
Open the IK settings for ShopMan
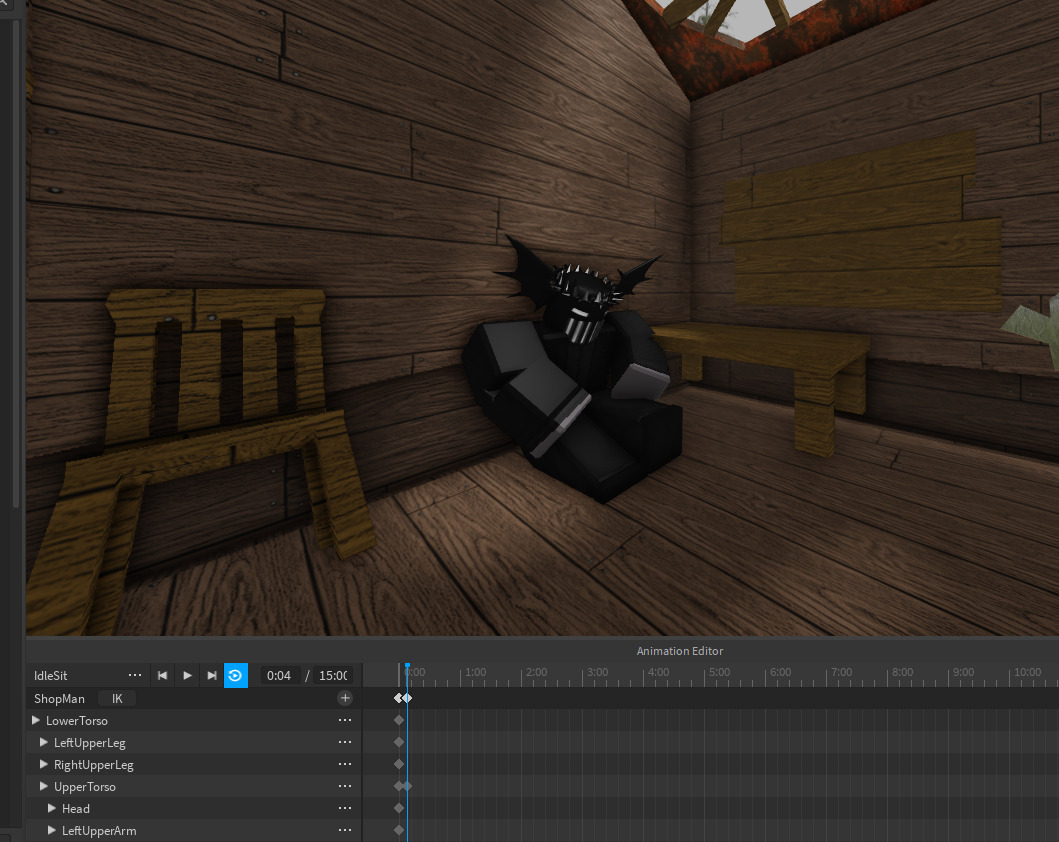pos(117,699)
